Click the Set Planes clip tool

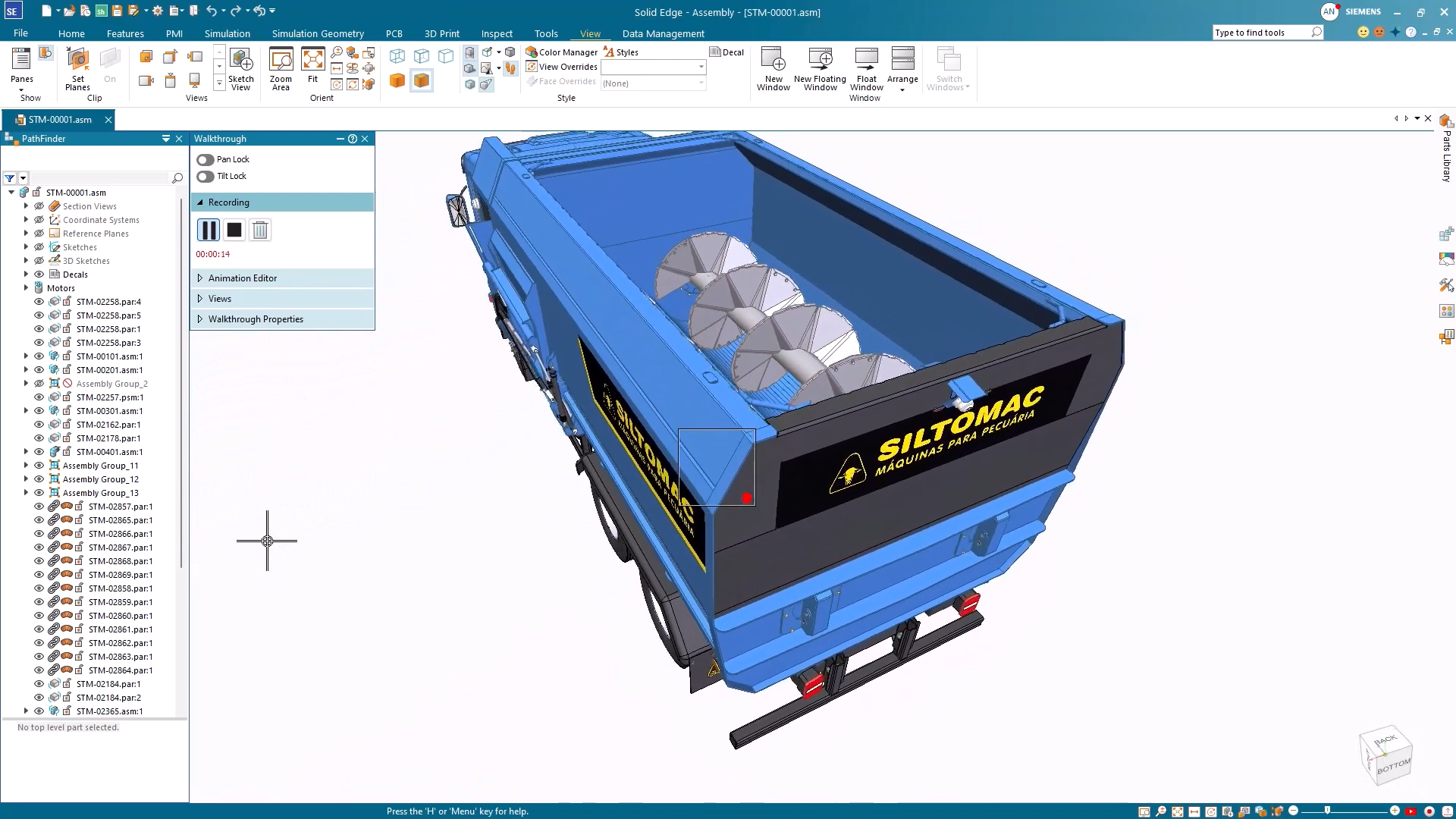pos(77,69)
